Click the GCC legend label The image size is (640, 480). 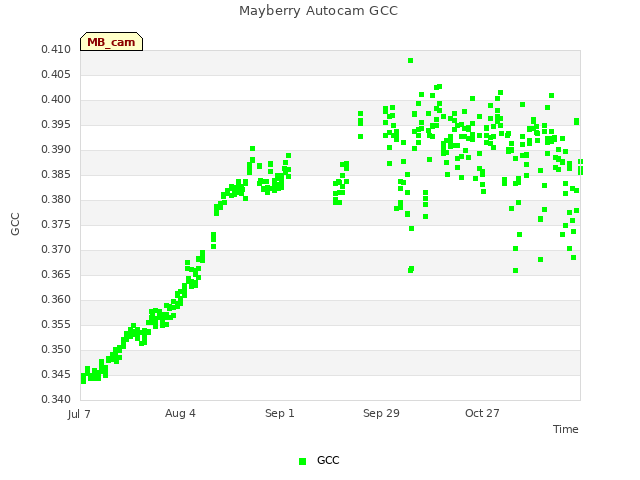[328, 460]
